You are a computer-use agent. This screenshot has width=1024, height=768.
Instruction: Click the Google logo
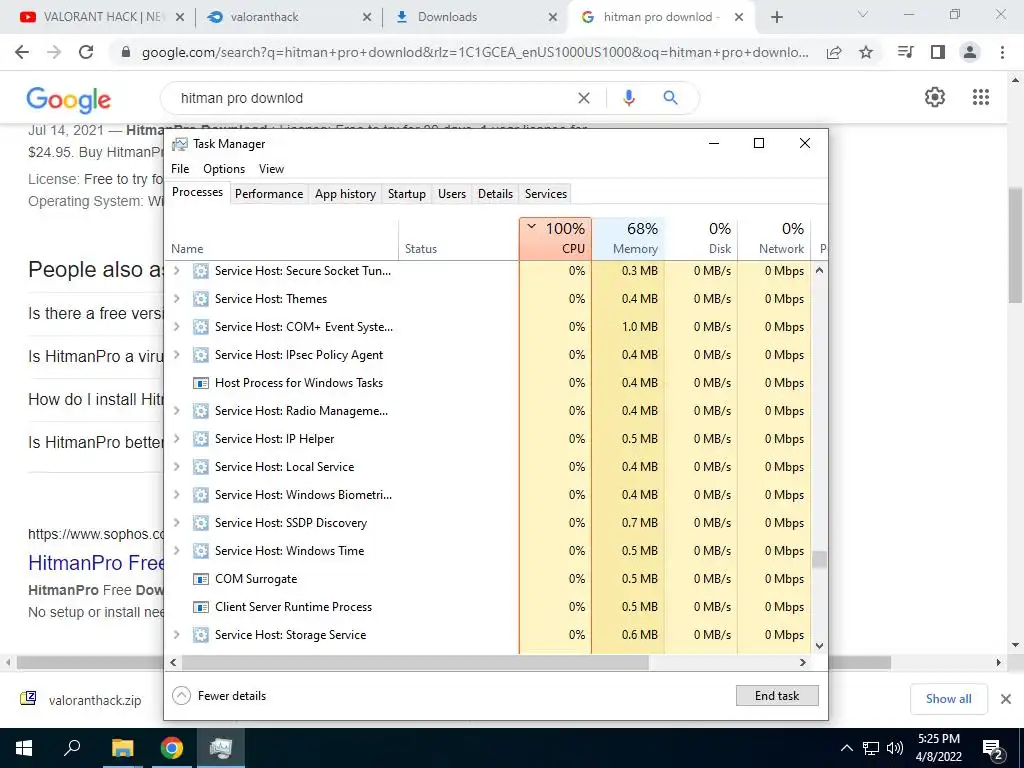tap(69, 99)
